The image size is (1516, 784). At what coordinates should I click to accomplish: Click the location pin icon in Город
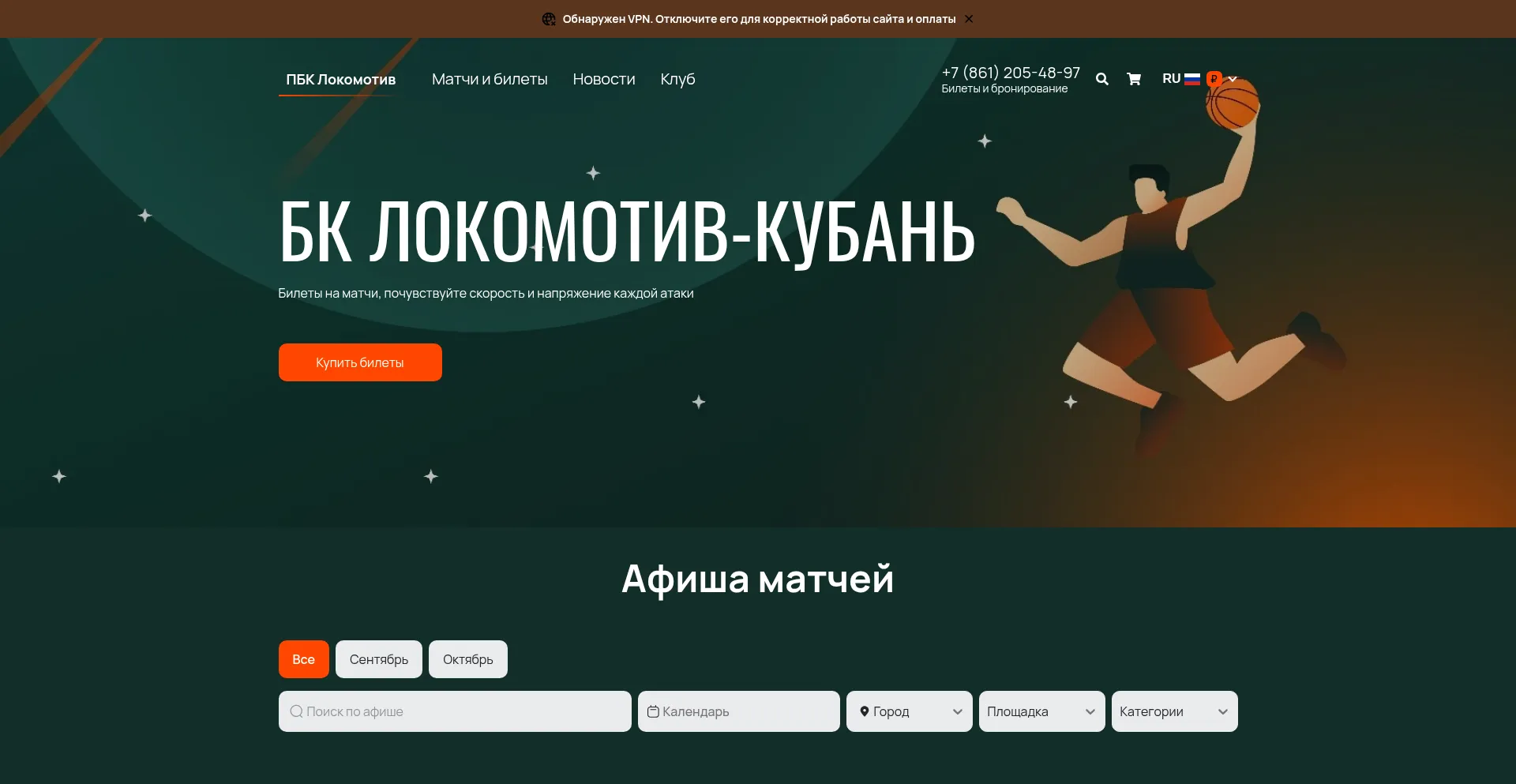[865, 711]
